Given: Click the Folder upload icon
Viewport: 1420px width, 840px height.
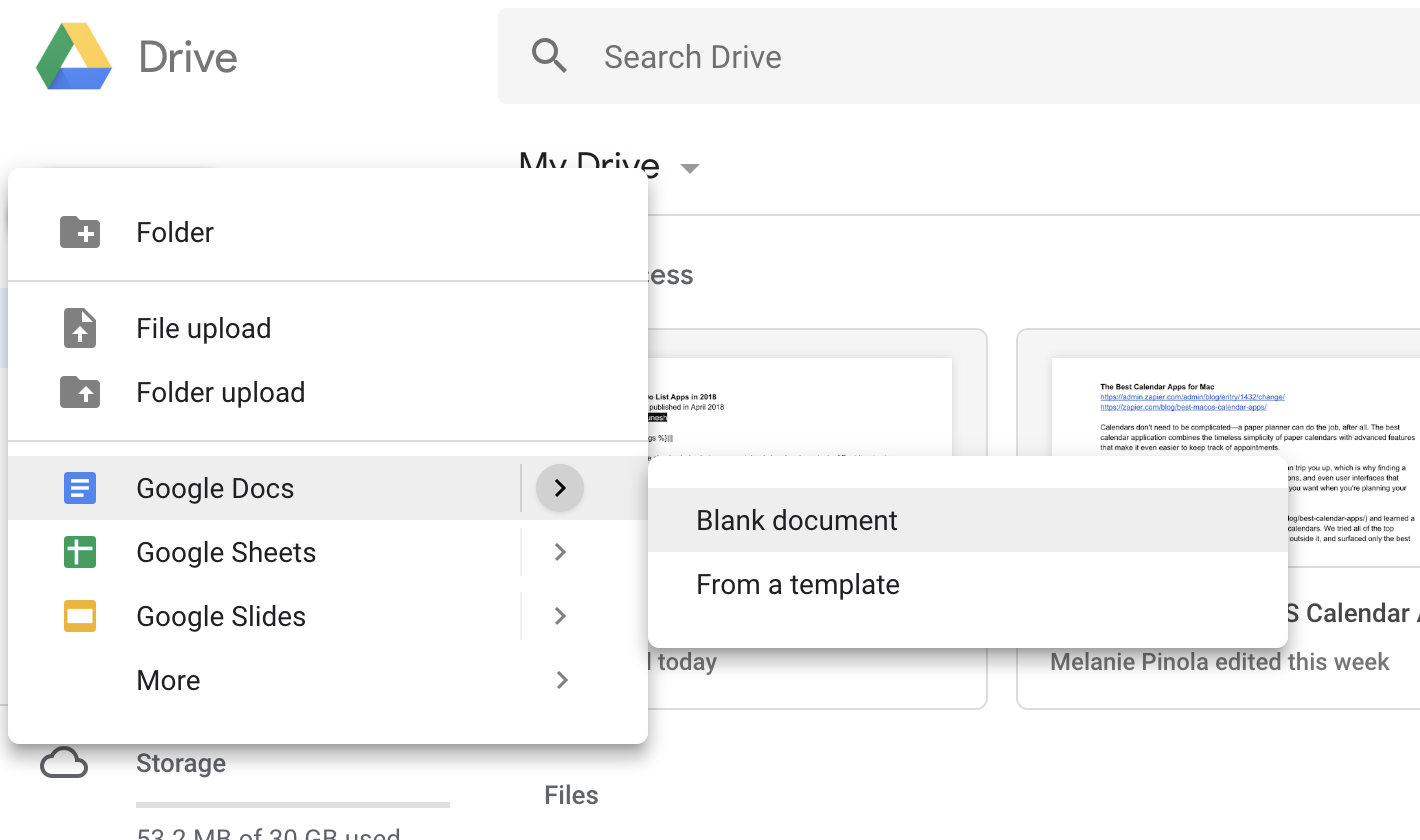Looking at the screenshot, I should click(x=80, y=392).
